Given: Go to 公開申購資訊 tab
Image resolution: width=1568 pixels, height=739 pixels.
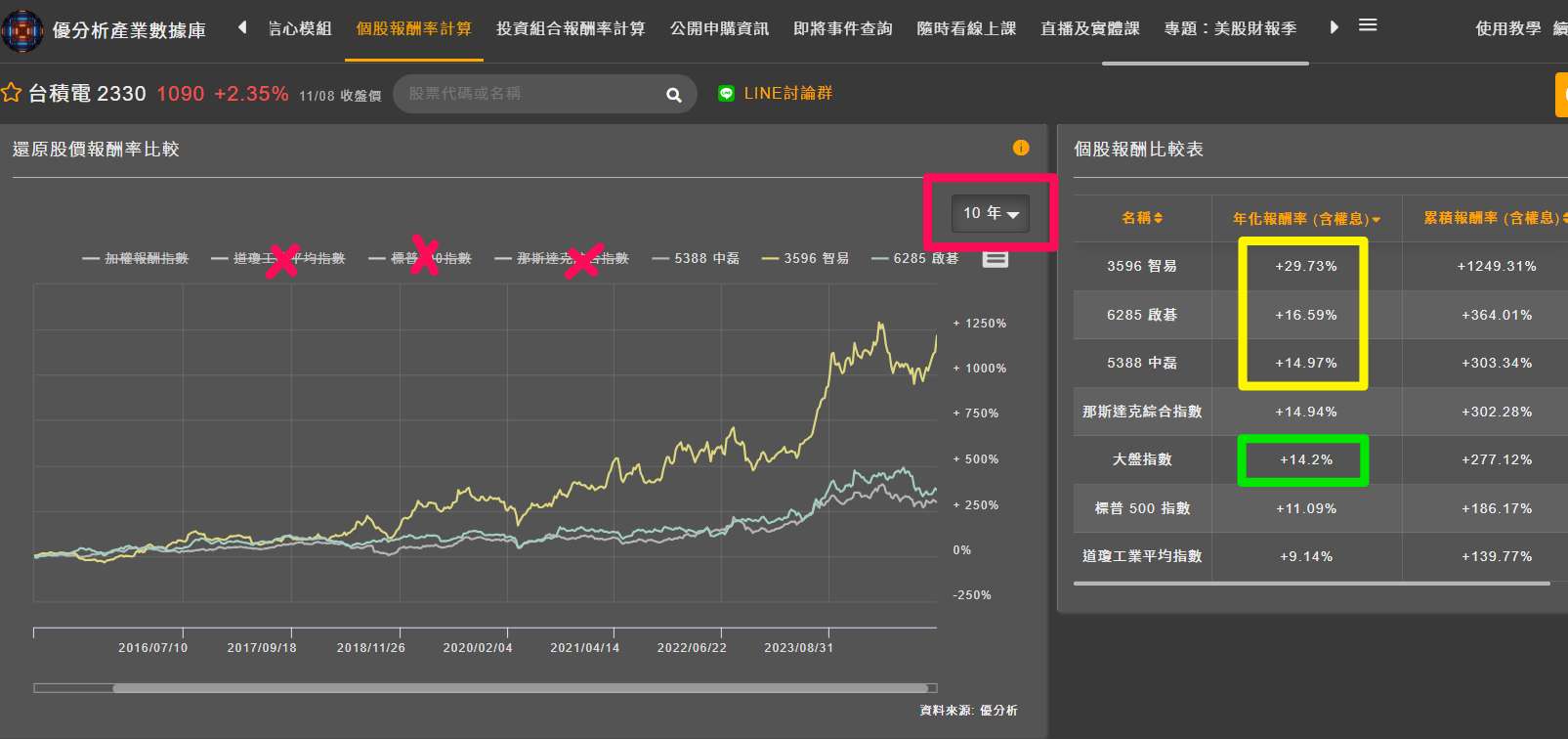Looking at the screenshot, I should (x=719, y=28).
